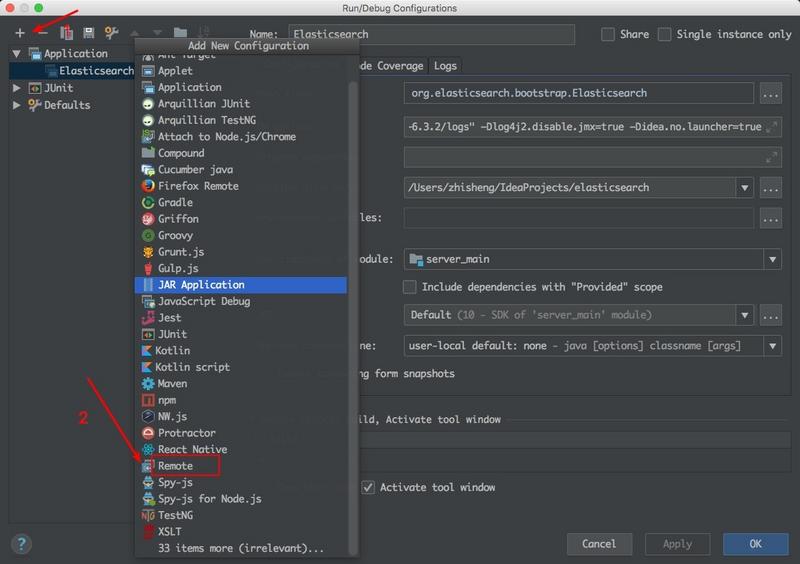Viewport: 800px width, 564px height.
Task: Collapse the Application tree node
Action: [17, 53]
